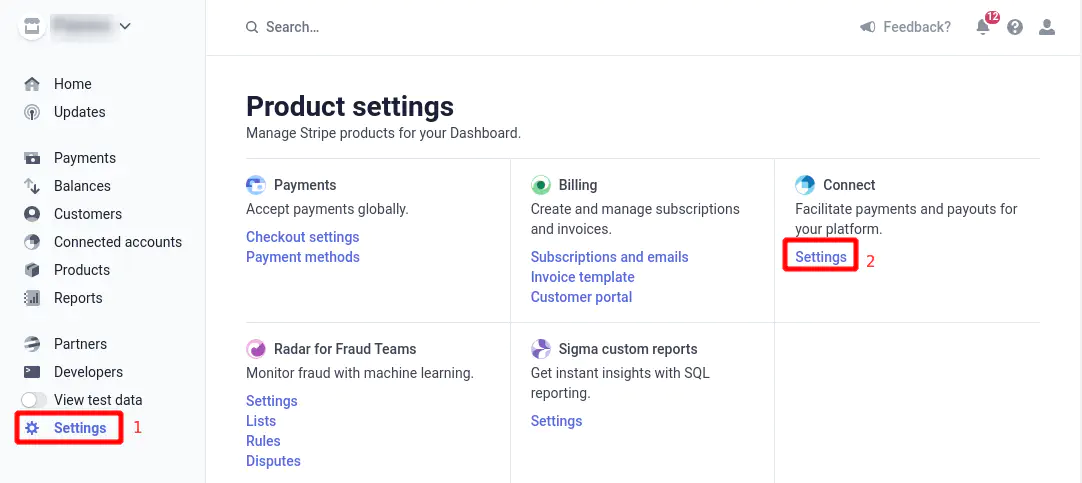The width and height of the screenshot is (1082, 483).
Task: Open Customers in the sidebar
Action: click(x=87, y=214)
